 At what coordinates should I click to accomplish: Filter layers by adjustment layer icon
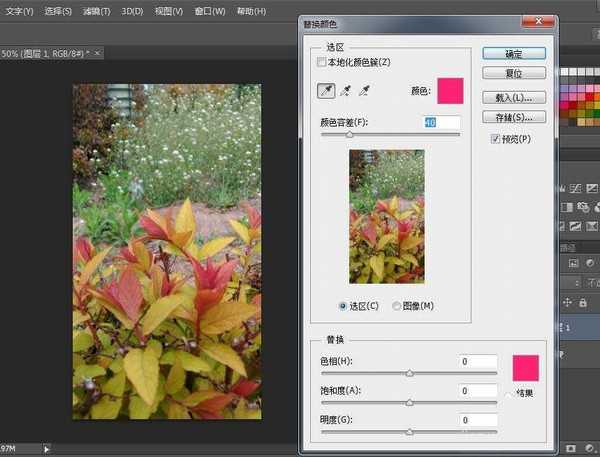click(x=590, y=263)
